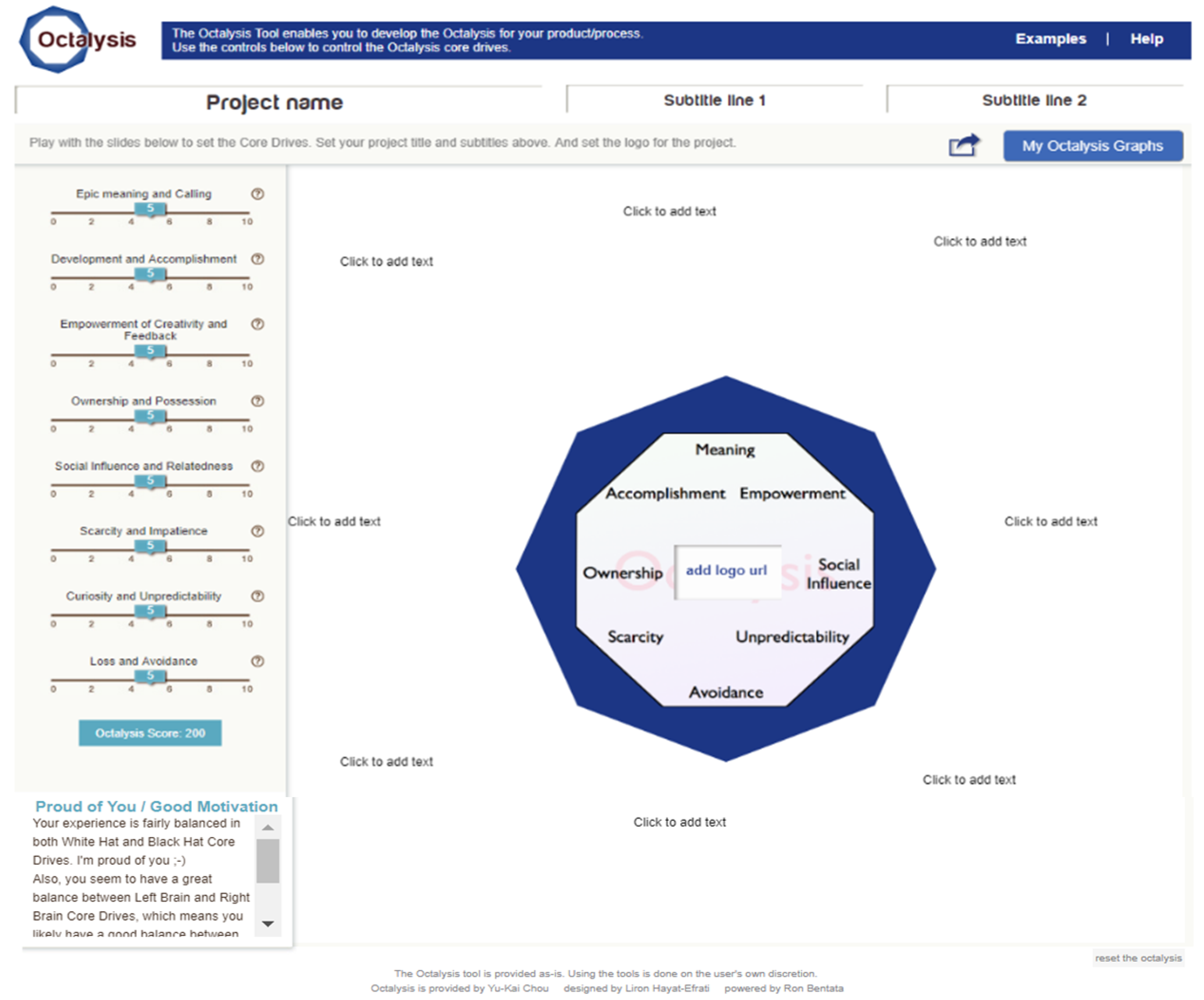Click the share graph icon
Screen dimensions: 1204x1000
point(964,145)
